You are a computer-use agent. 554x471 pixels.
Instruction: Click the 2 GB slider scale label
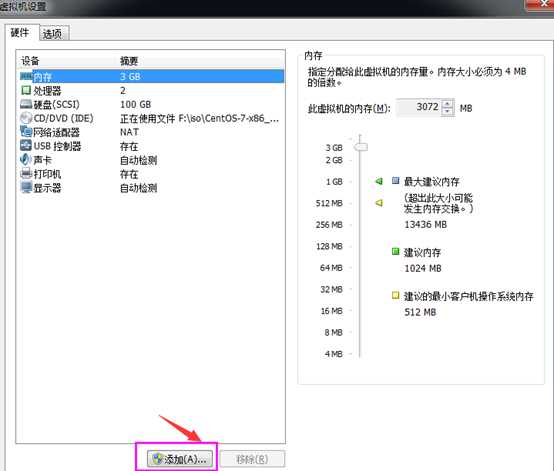pos(334,160)
